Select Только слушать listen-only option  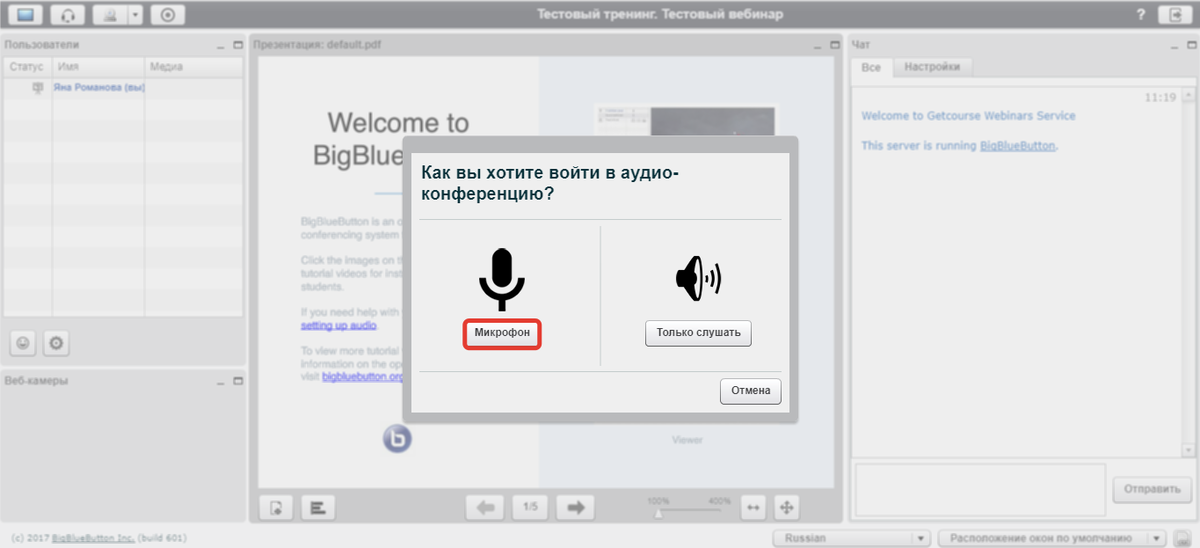tap(698, 334)
